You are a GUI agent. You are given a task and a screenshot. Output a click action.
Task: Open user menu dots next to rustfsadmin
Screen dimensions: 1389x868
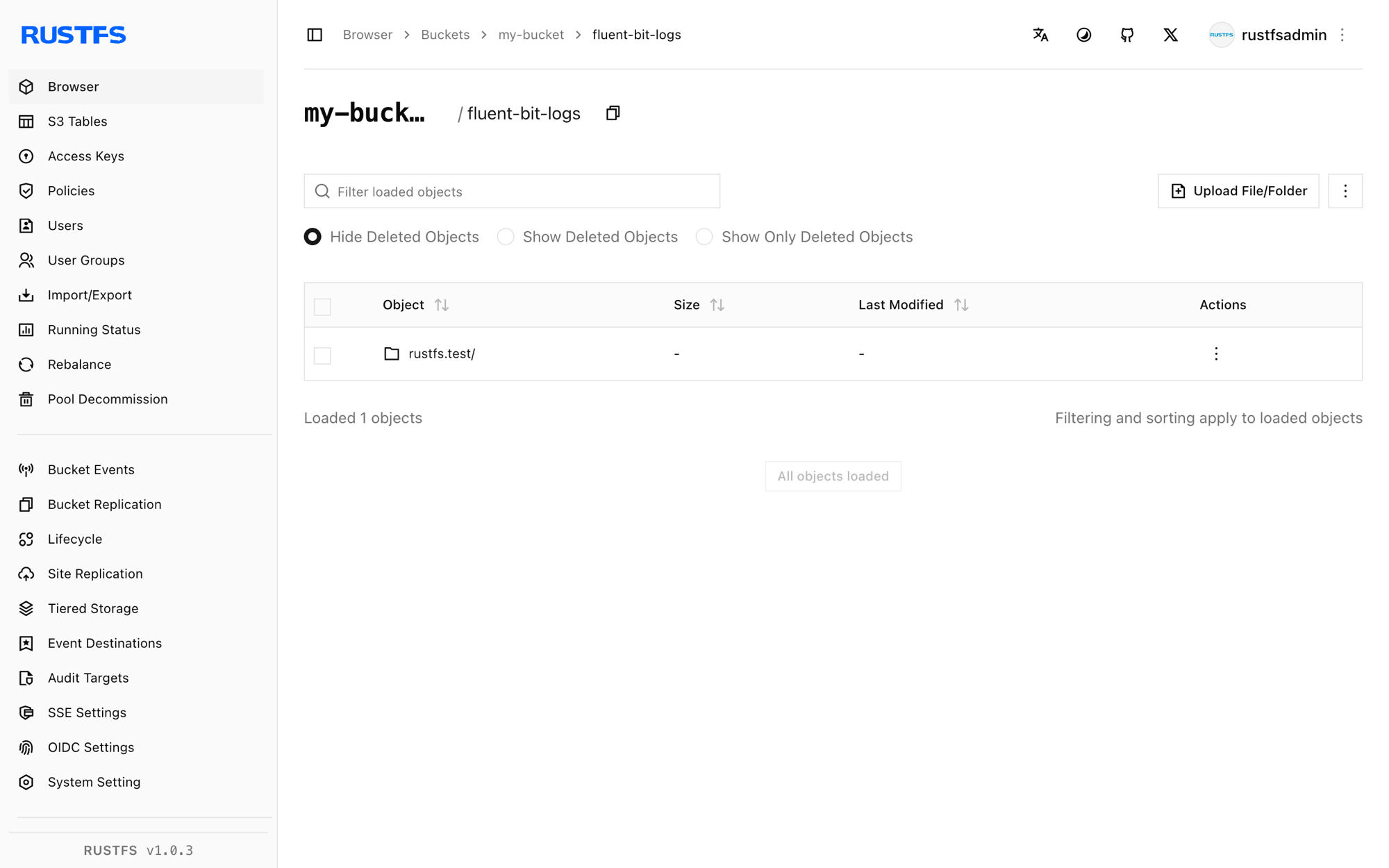tap(1342, 35)
